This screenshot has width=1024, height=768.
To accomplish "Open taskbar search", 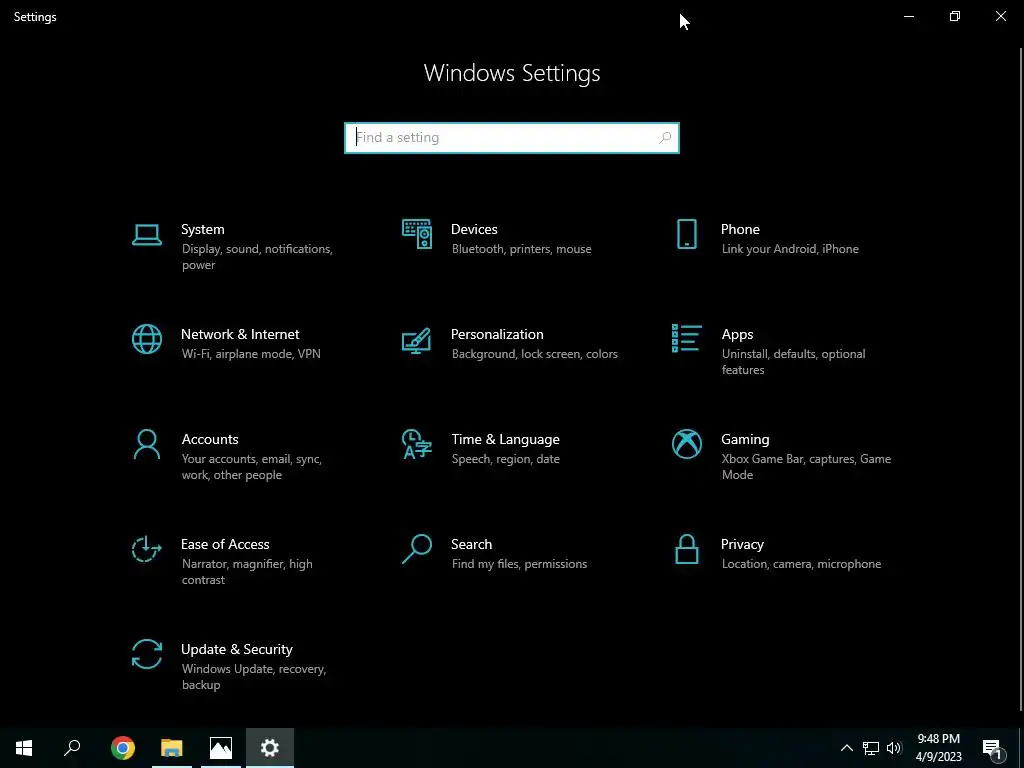I will pos(72,748).
